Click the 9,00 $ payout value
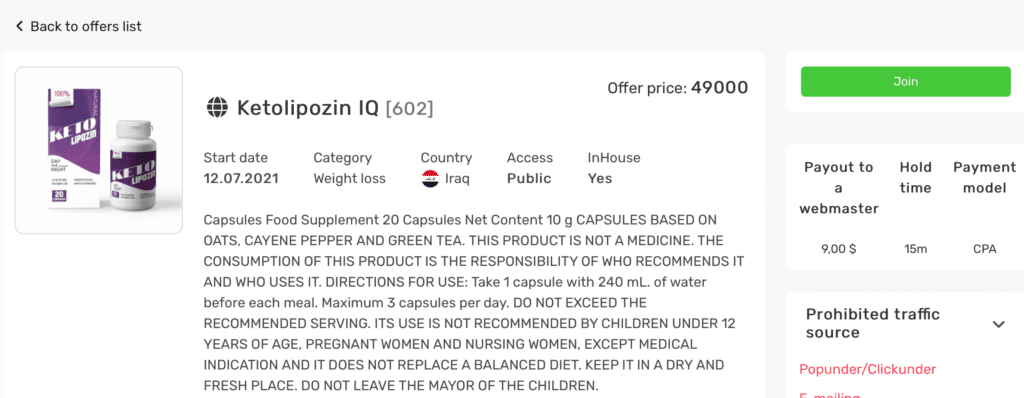The width and height of the screenshot is (1024, 398). point(839,249)
